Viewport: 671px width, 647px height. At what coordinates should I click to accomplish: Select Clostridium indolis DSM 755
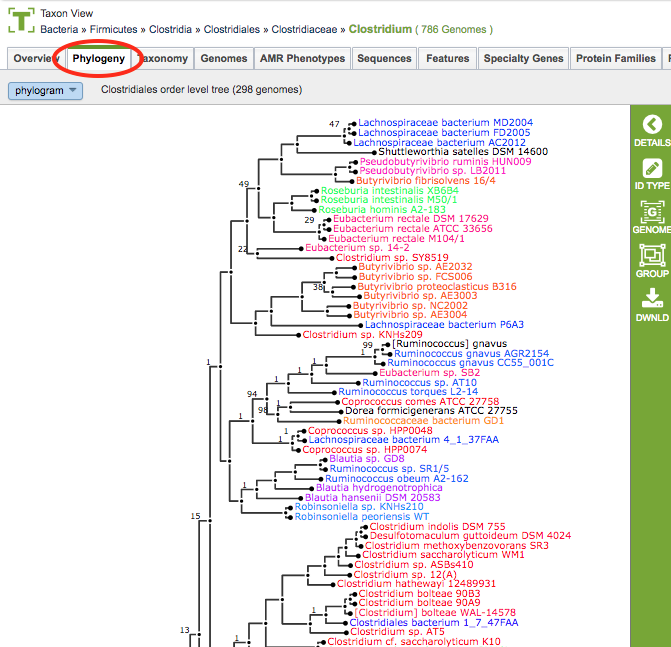[437, 527]
